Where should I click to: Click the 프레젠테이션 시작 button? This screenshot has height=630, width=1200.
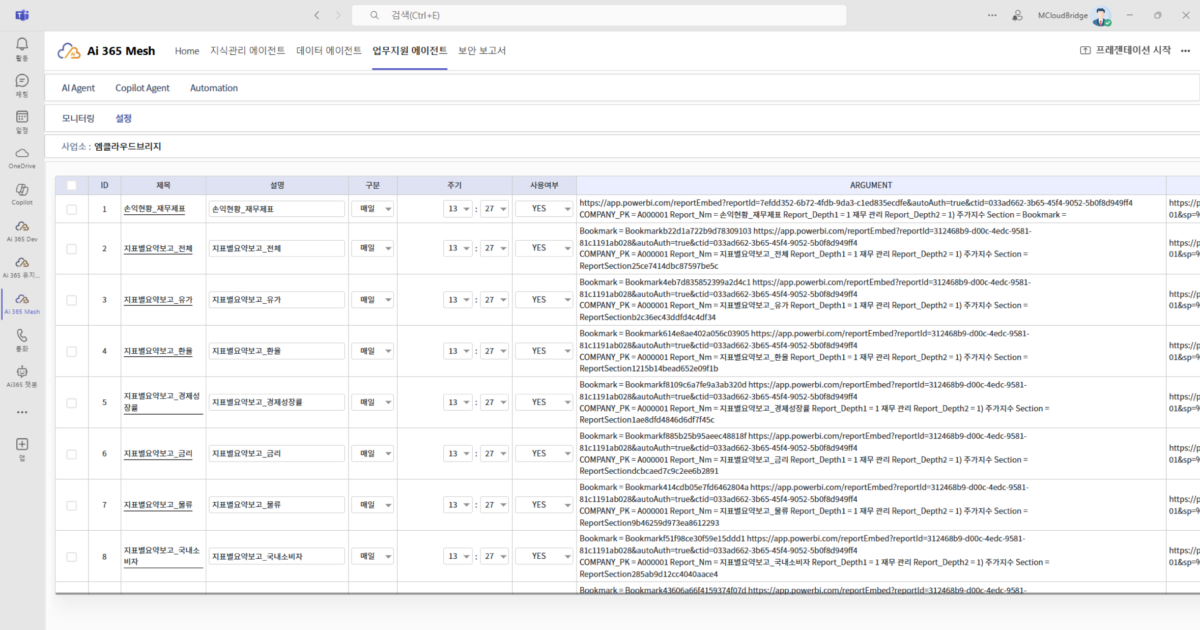coord(1125,51)
